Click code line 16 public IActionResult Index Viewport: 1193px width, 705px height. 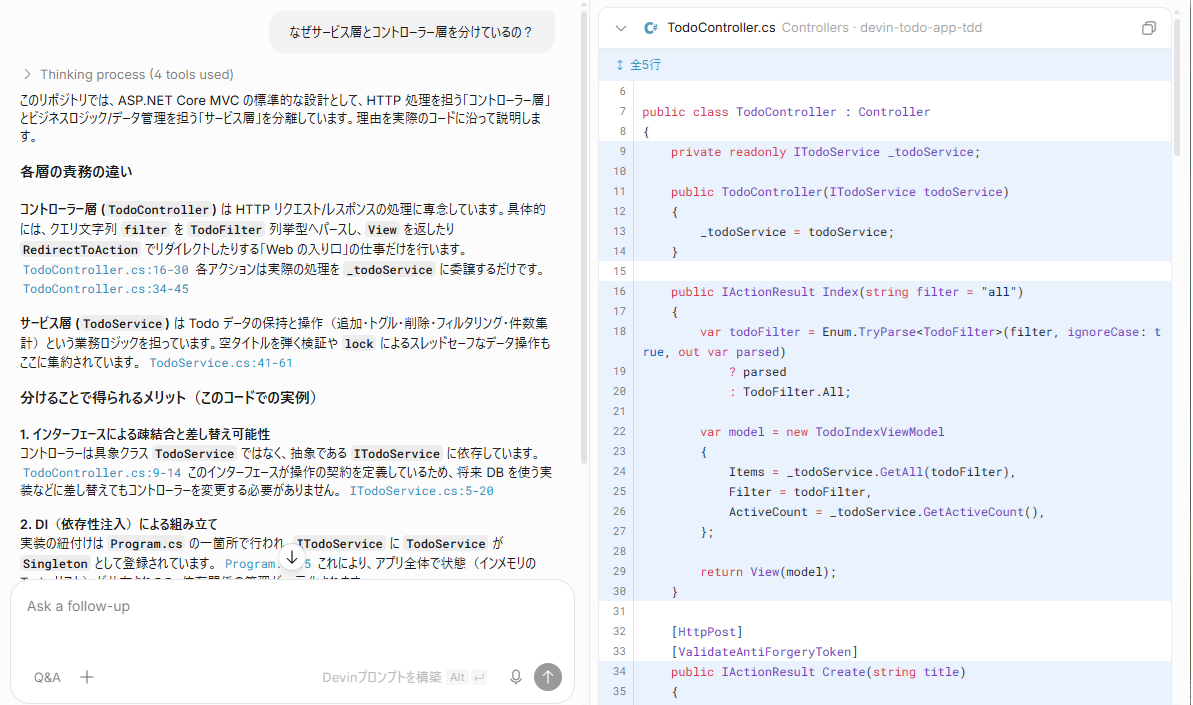click(847, 292)
